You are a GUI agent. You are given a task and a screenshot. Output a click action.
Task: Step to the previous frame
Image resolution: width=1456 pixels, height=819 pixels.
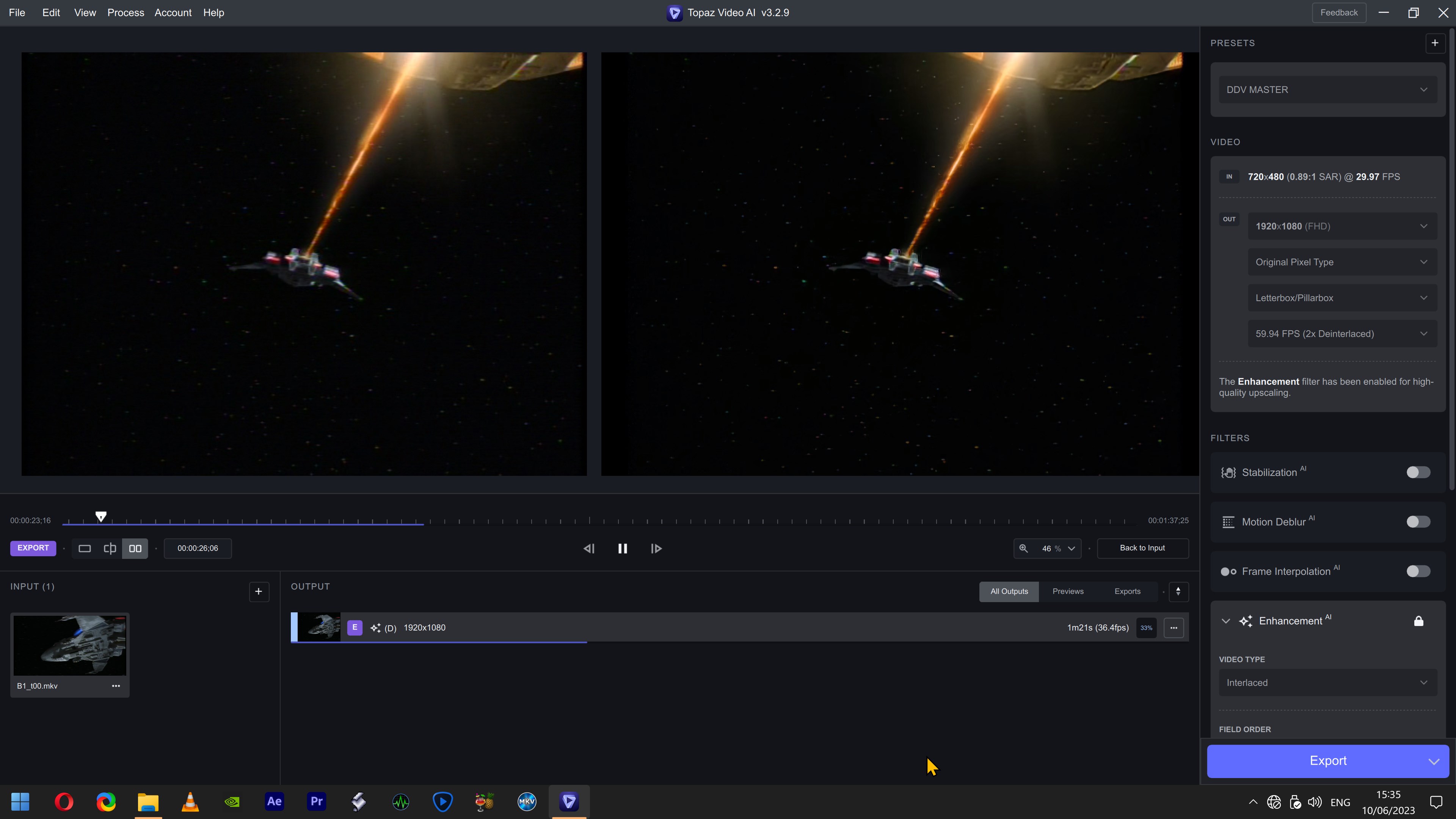[588, 548]
